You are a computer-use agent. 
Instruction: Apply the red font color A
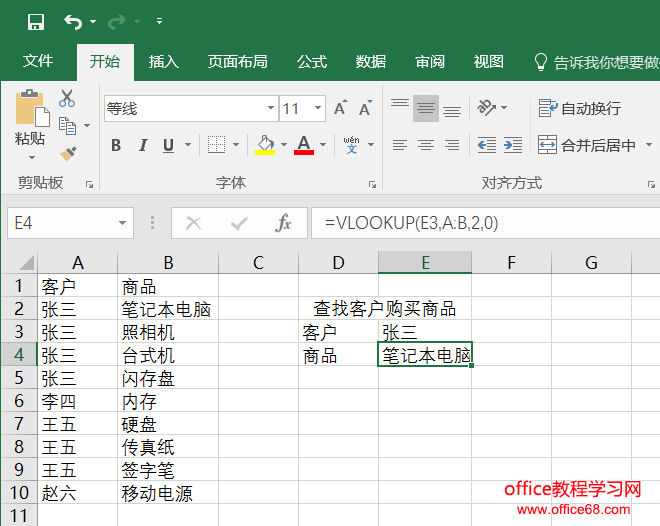(304, 145)
